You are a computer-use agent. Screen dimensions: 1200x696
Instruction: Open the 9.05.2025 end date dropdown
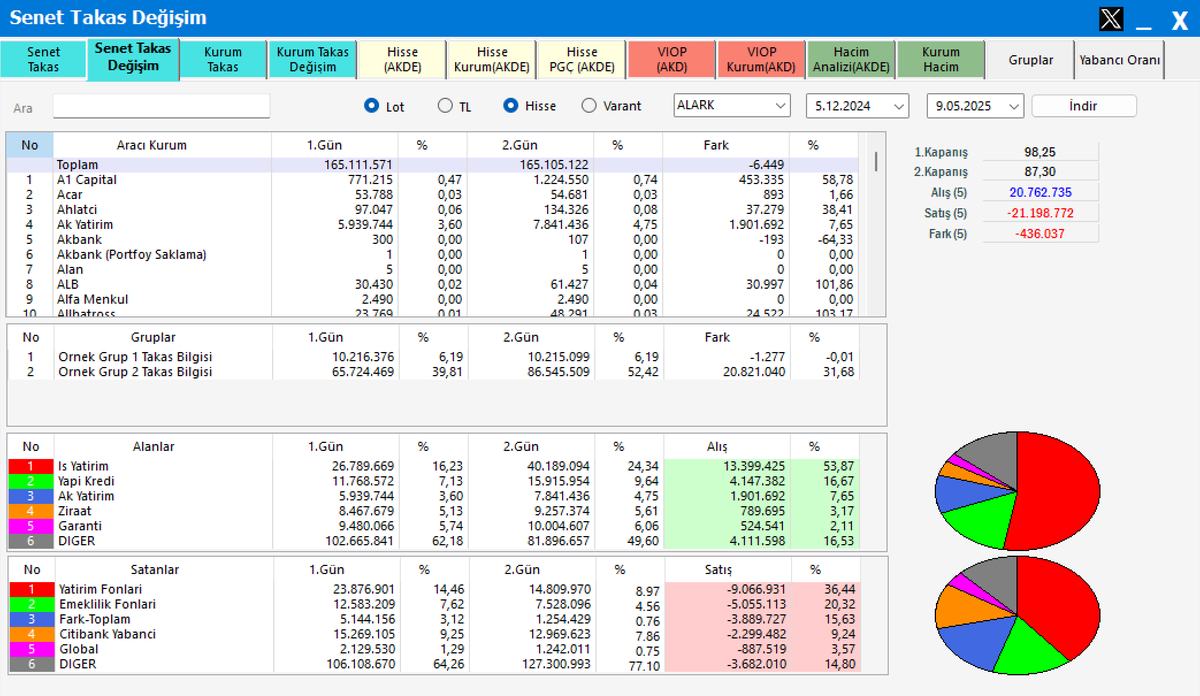click(x=975, y=105)
